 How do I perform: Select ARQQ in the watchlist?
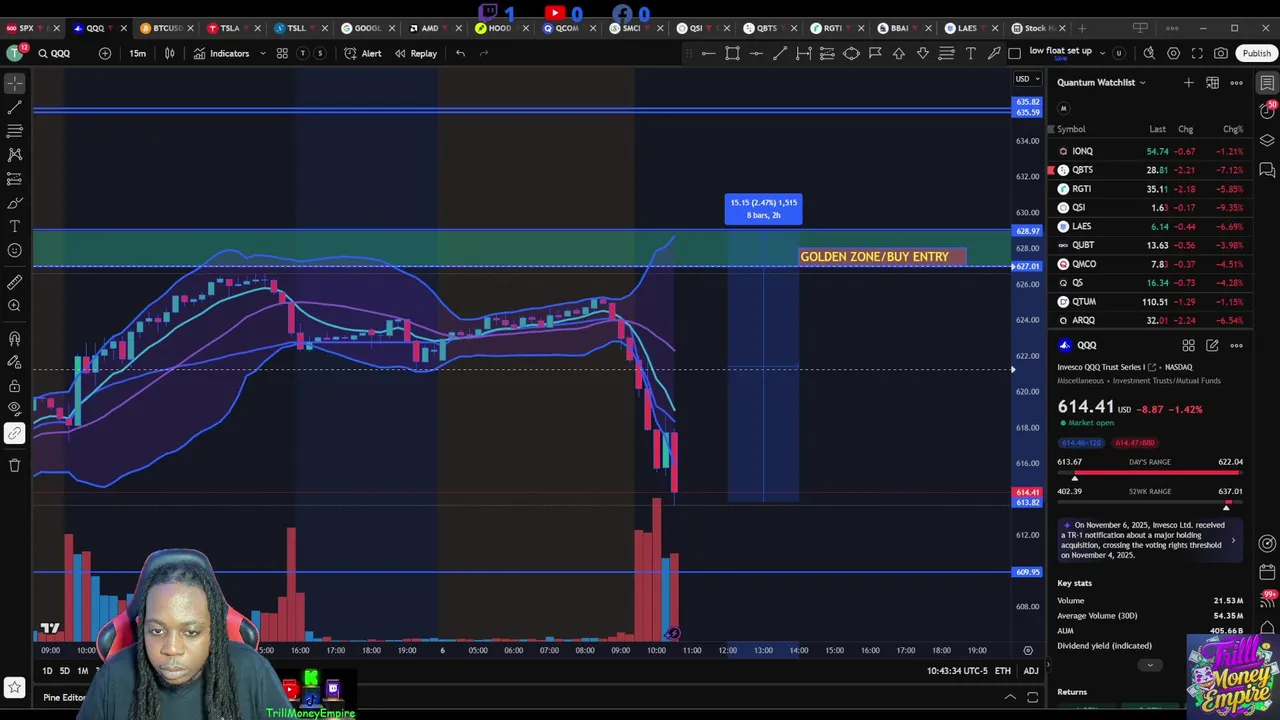[1148, 320]
